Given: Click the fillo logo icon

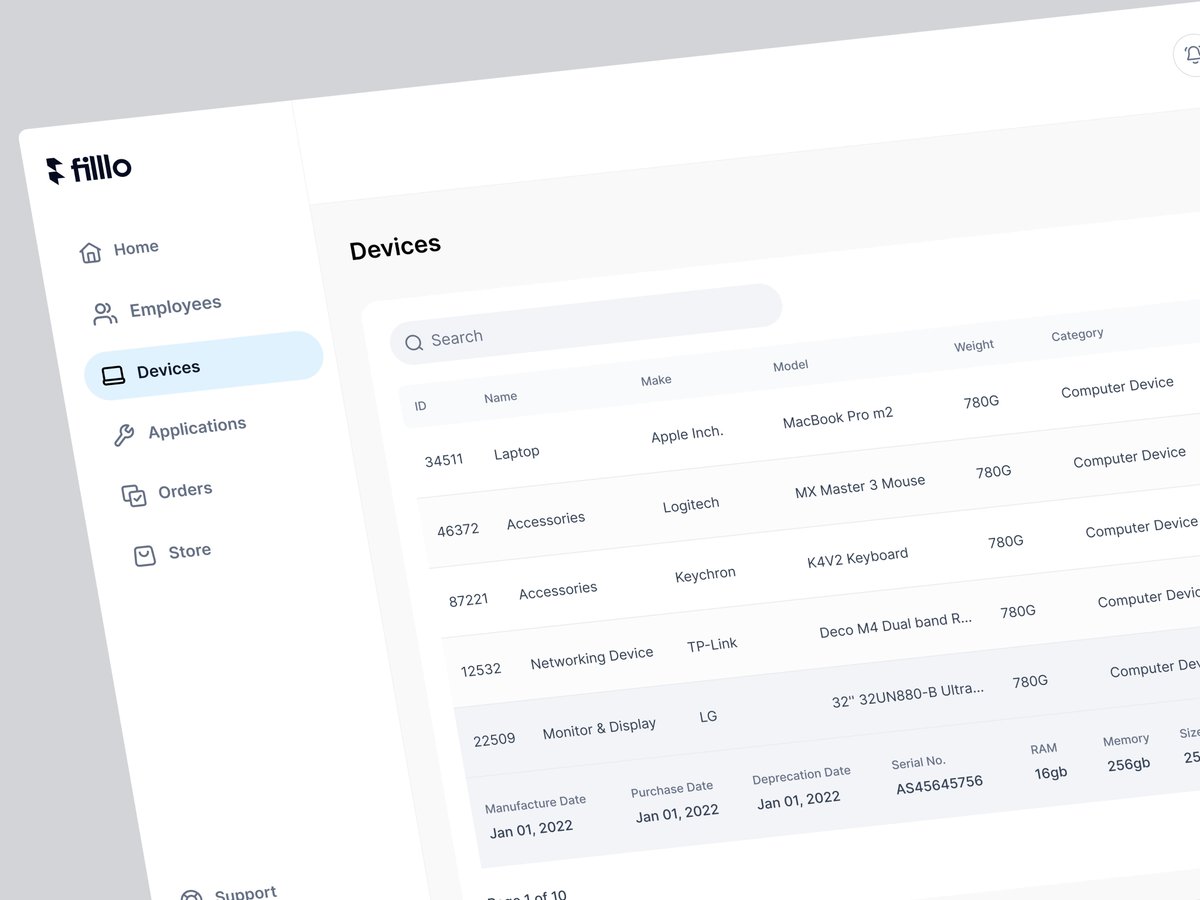Looking at the screenshot, I should click(x=56, y=171).
